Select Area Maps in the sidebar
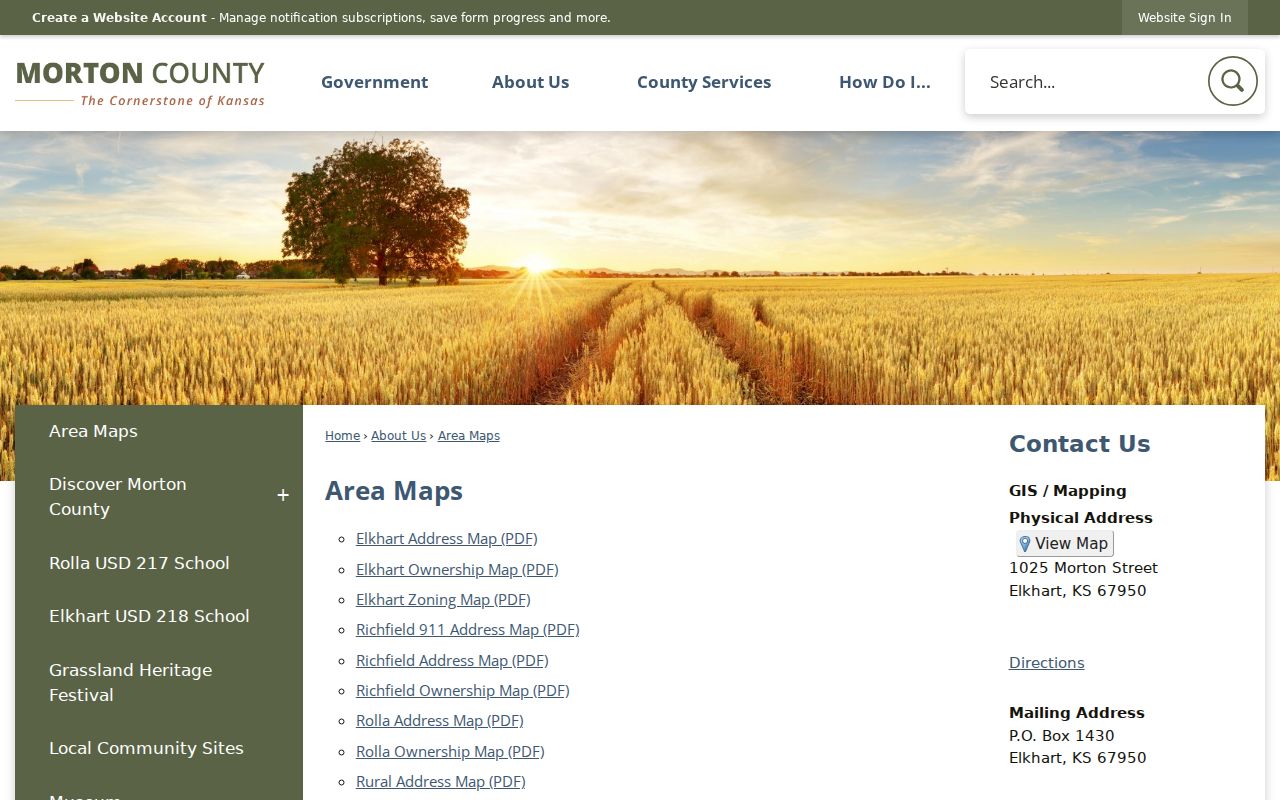Image resolution: width=1280 pixels, height=800 pixels. (159, 432)
